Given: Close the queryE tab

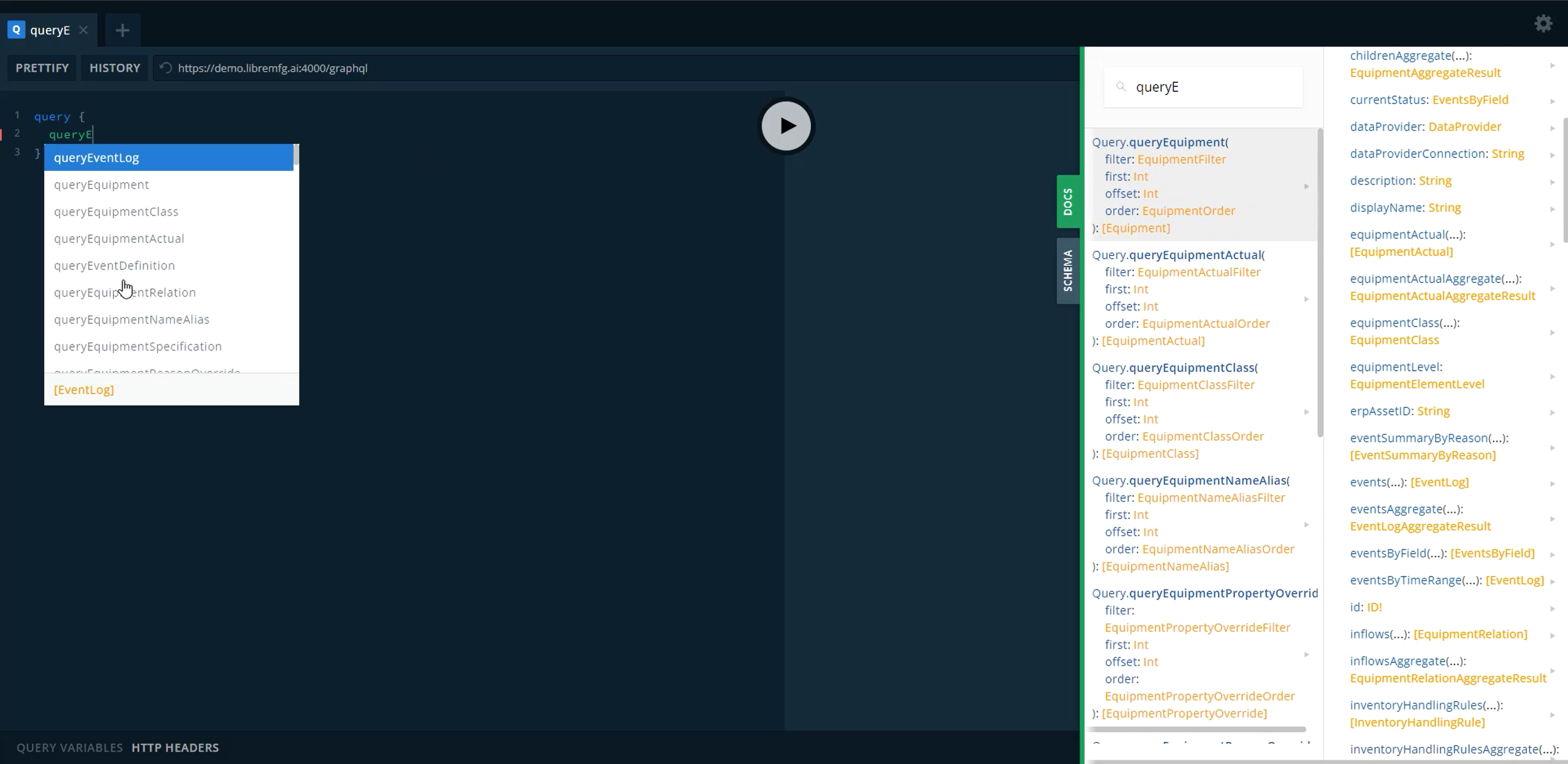Looking at the screenshot, I should click(83, 30).
